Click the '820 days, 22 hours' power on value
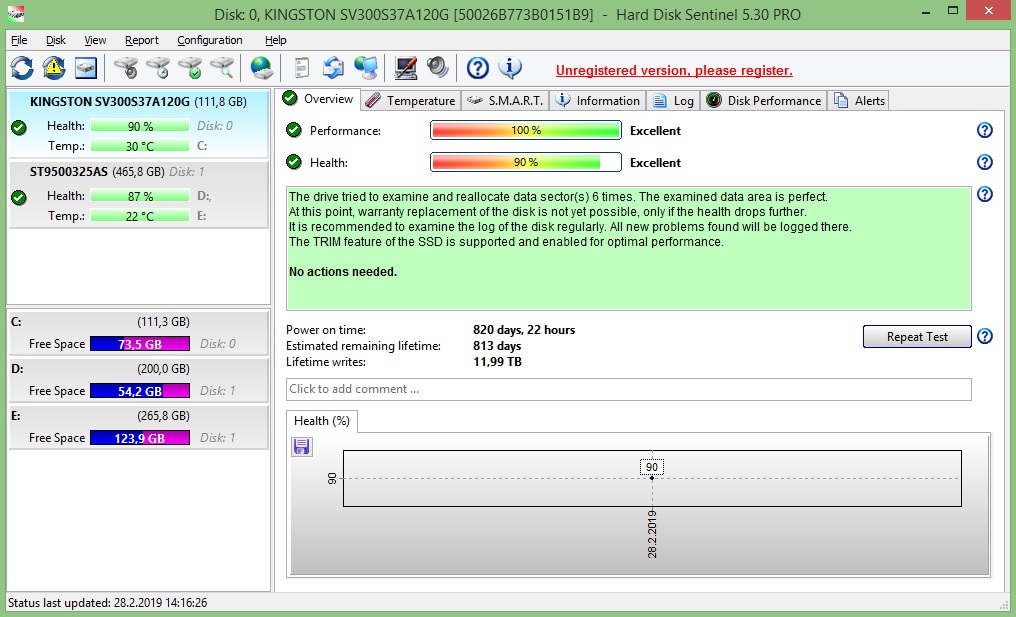This screenshot has width=1016, height=617. pyautogui.click(x=524, y=330)
